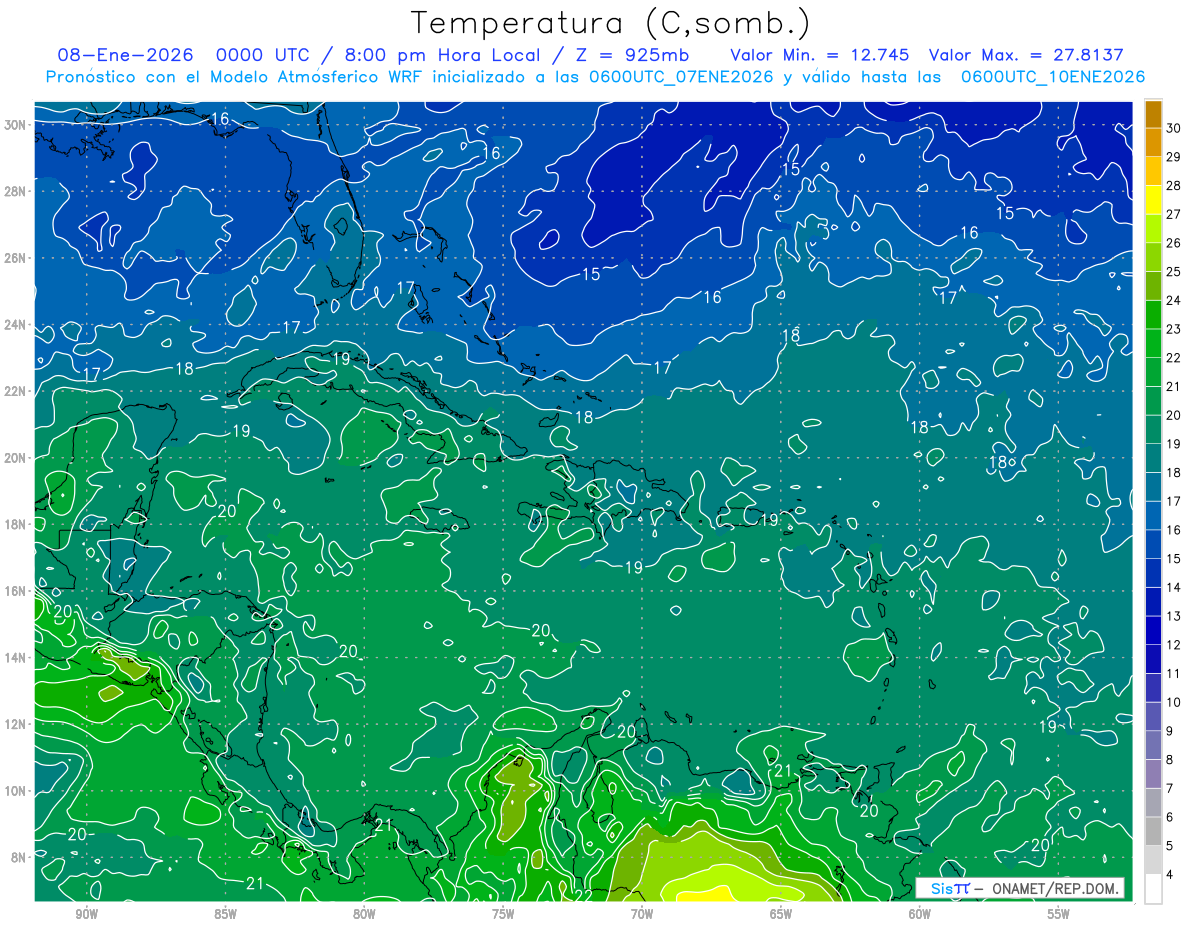Select the color-scale label 11
Screen dimensions: 1200x927
click(1173, 673)
